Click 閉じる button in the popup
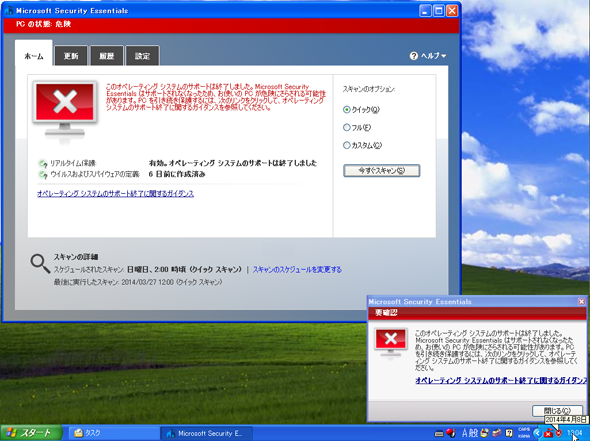The height and width of the screenshot is (441, 590). (x=557, y=411)
